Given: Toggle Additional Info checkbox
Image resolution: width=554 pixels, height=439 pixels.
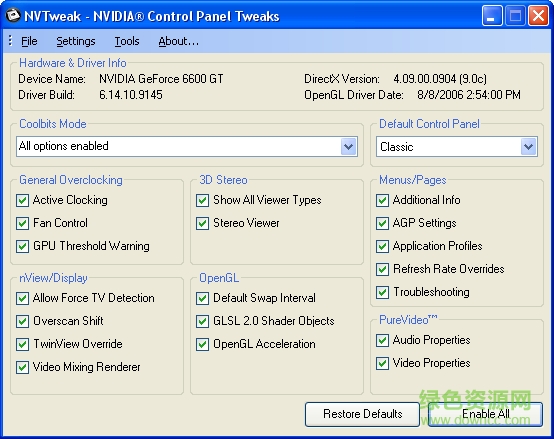Looking at the screenshot, I should point(382,200).
